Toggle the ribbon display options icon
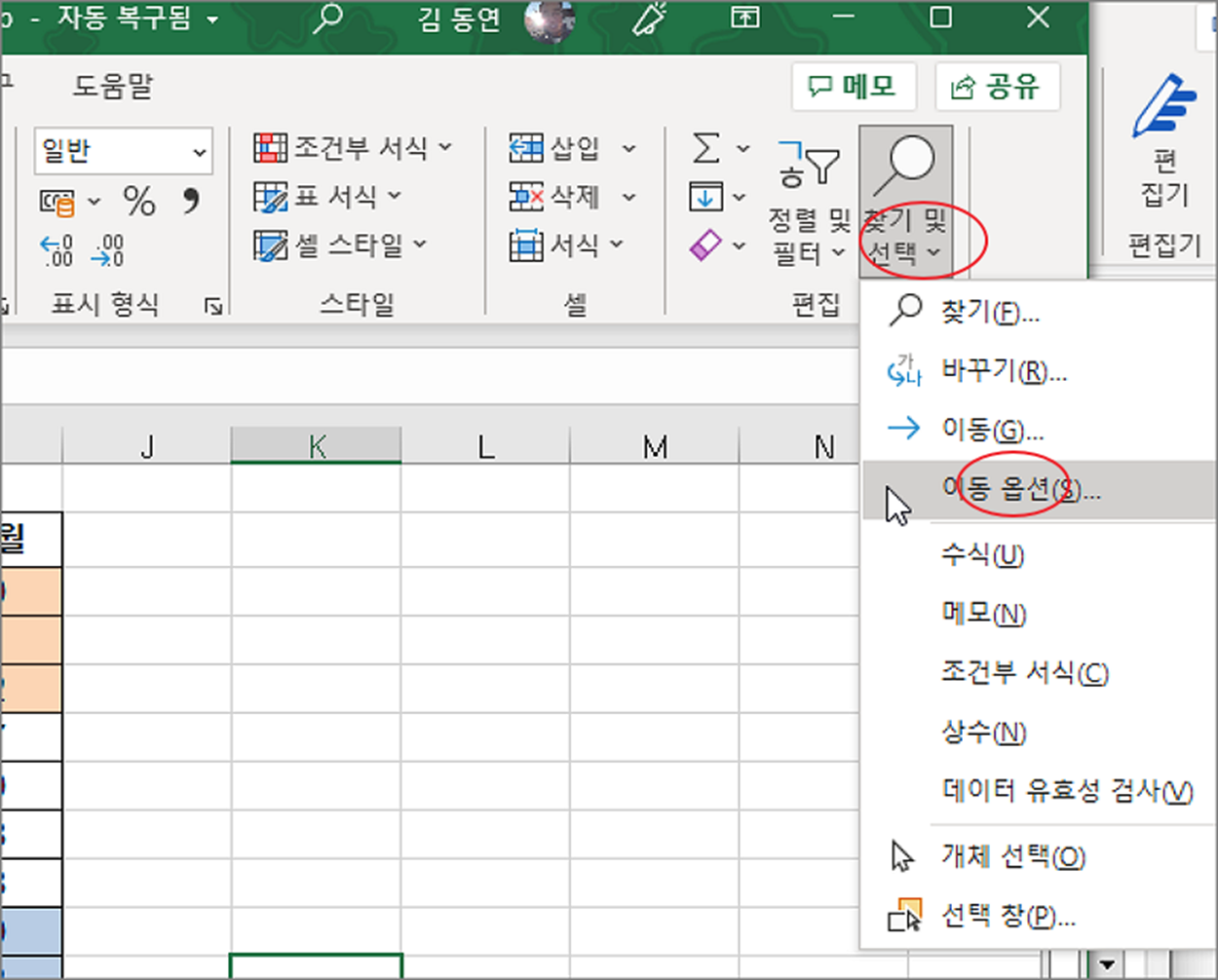 pyautogui.click(x=745, y=18)
